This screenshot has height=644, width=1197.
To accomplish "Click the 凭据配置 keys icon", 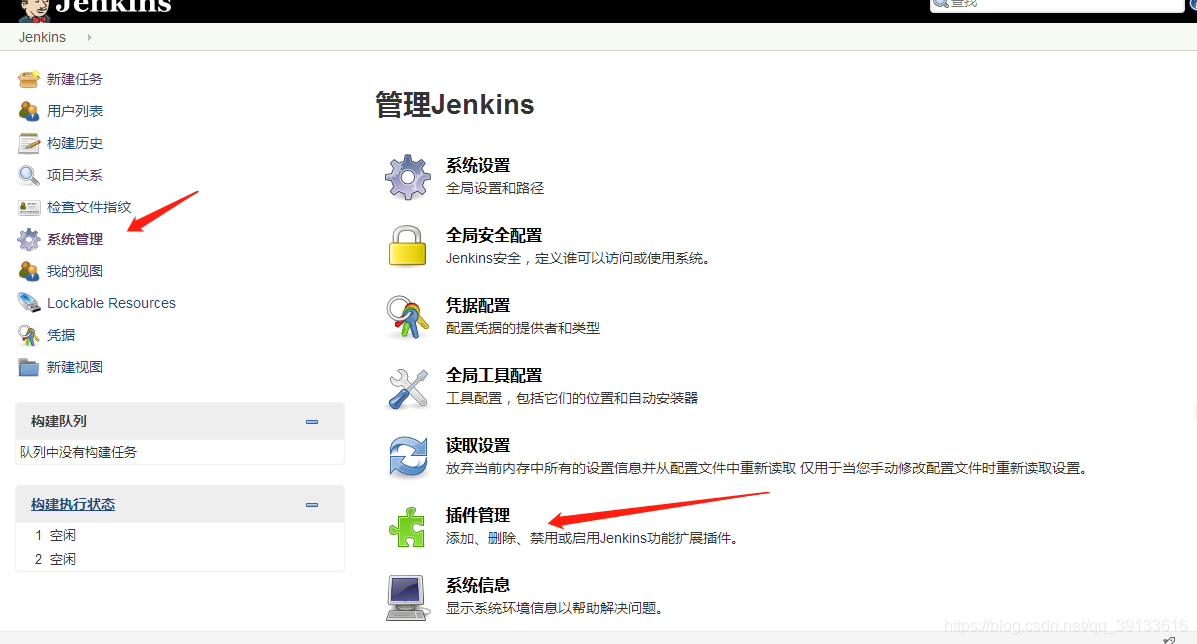I will point(408,317).
